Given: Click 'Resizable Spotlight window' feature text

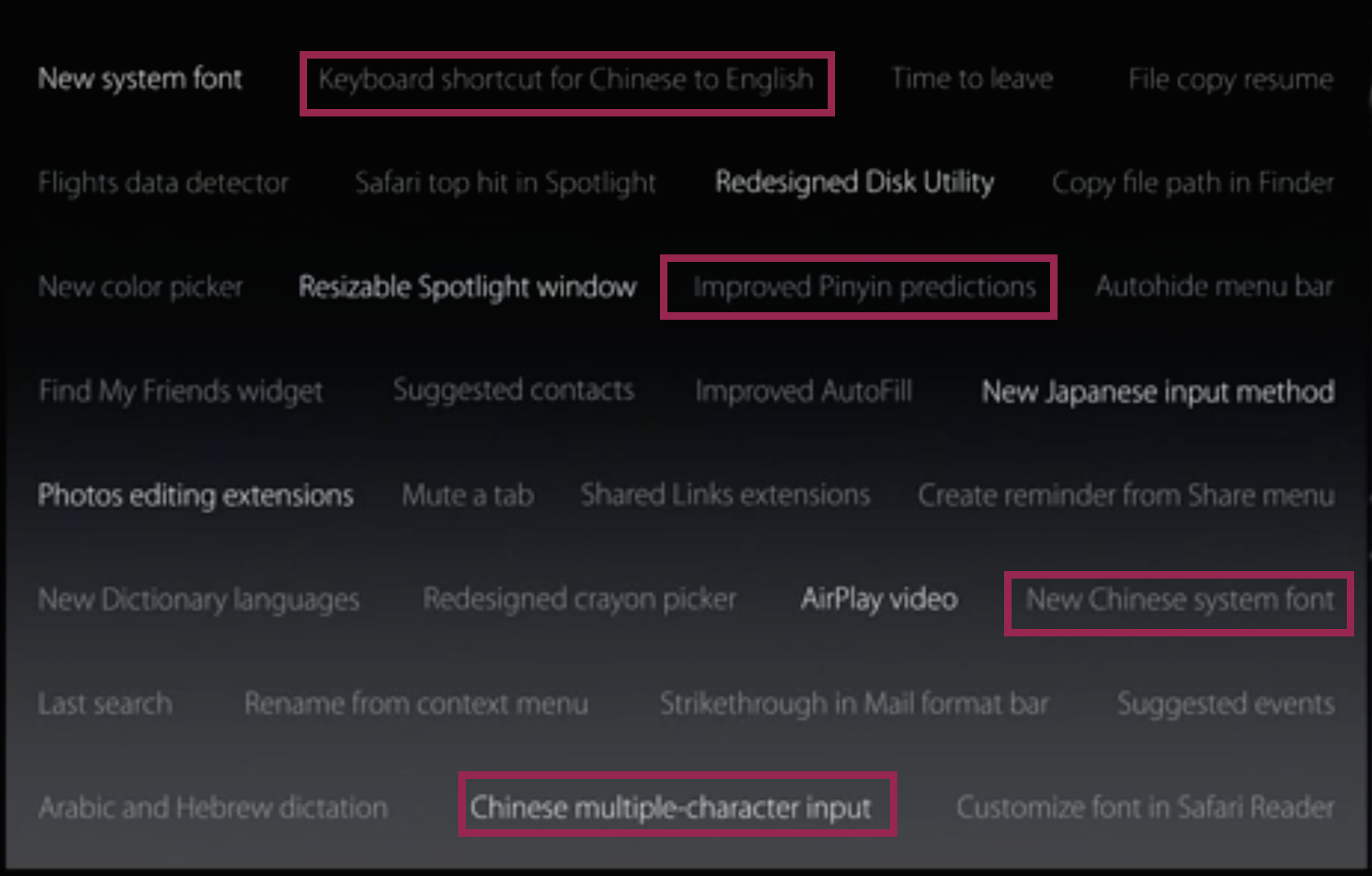Looking at the screenshot, I should pyautogui.click(x=467, y=287).
